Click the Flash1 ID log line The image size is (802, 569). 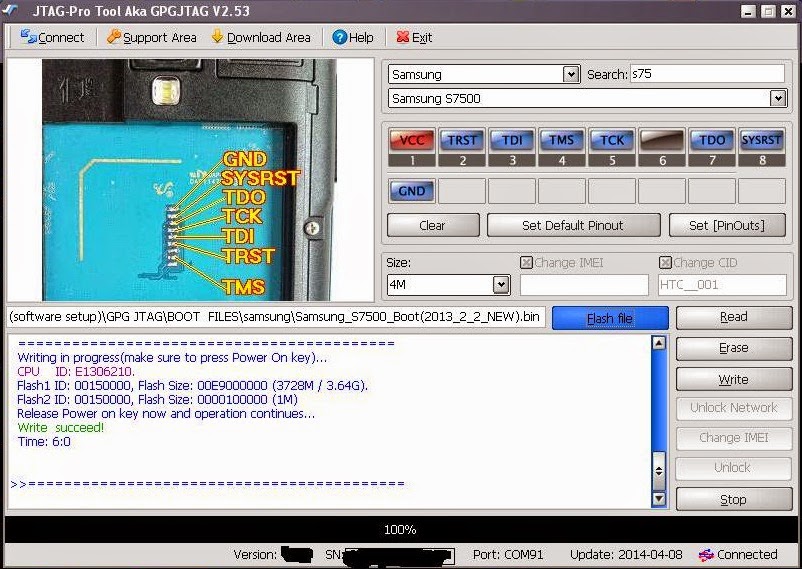192,385
